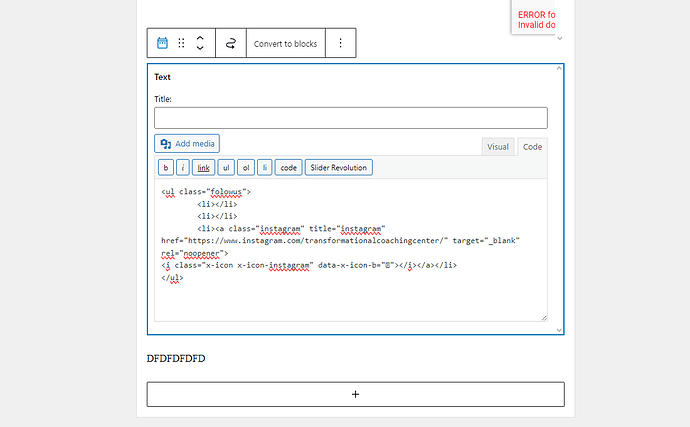
Task: Click the change widget area swap icon
Action: click(x=231, y=43)
